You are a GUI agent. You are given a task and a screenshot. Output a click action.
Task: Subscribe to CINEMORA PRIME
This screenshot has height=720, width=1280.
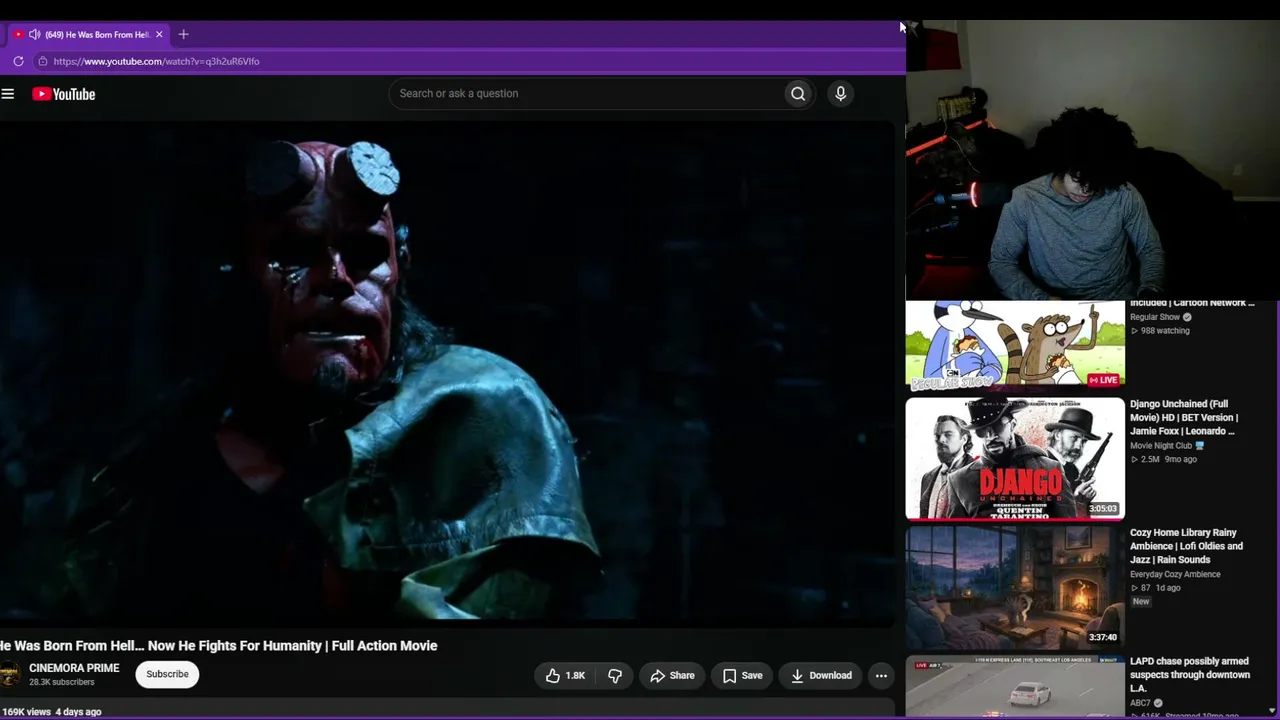coord(167,674)
